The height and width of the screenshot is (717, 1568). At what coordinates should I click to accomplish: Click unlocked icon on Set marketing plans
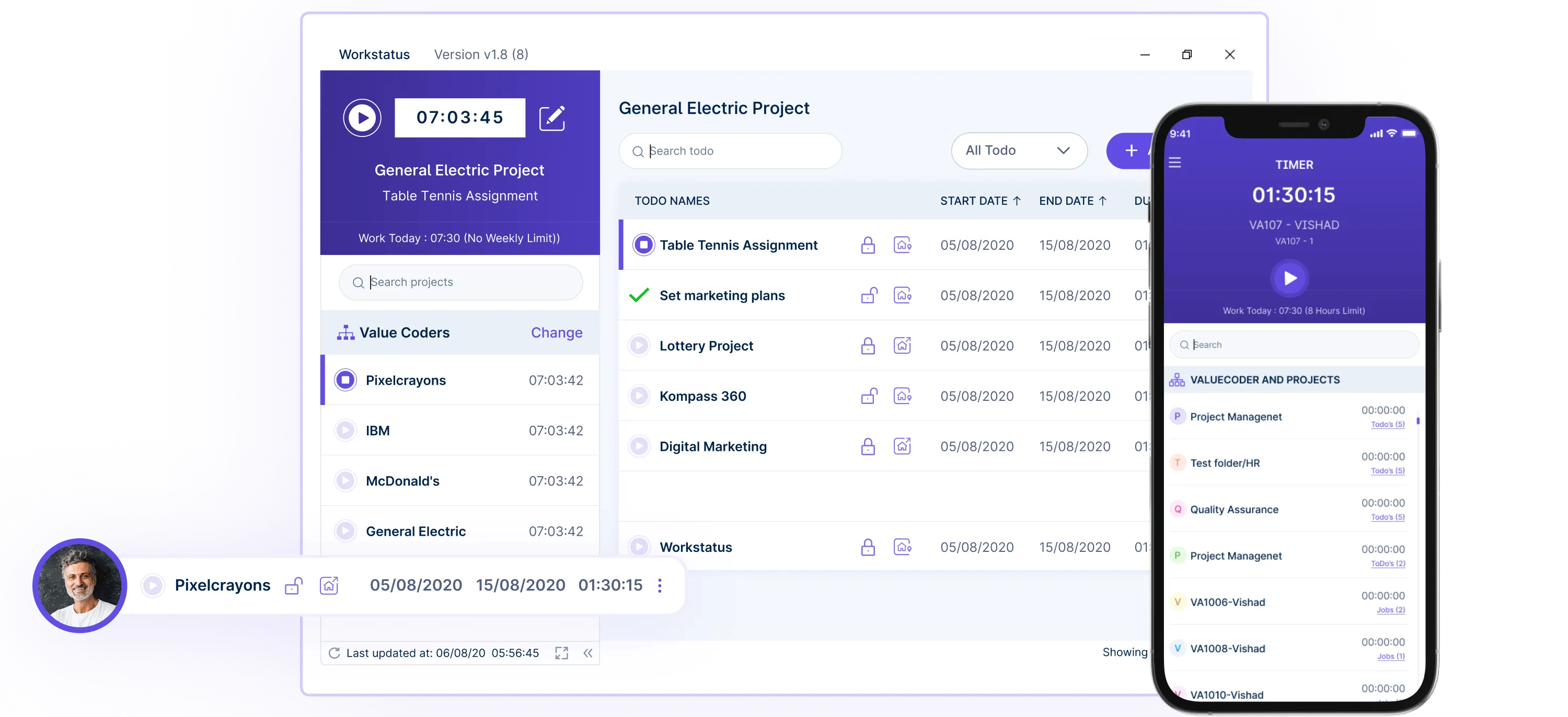coord(869,295)
